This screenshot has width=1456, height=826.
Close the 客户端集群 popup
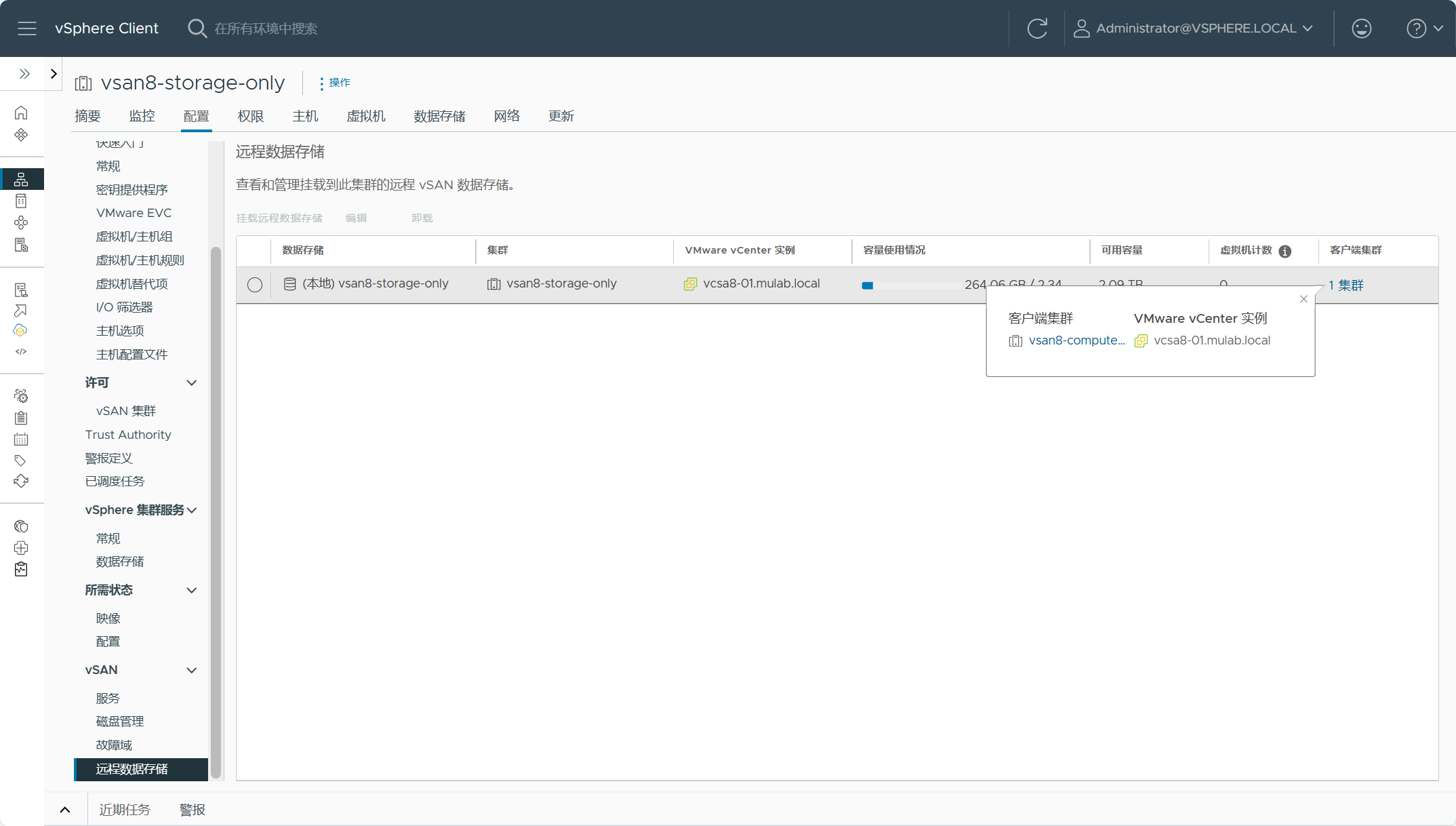tap(1303, 299)
